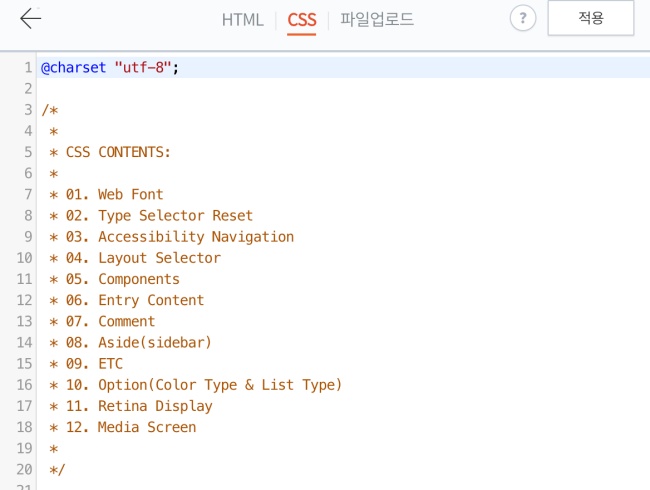Click "09. ETC" comment line
Image resolution: width=650 pixels, height=490 pixels.
[86, 364]
